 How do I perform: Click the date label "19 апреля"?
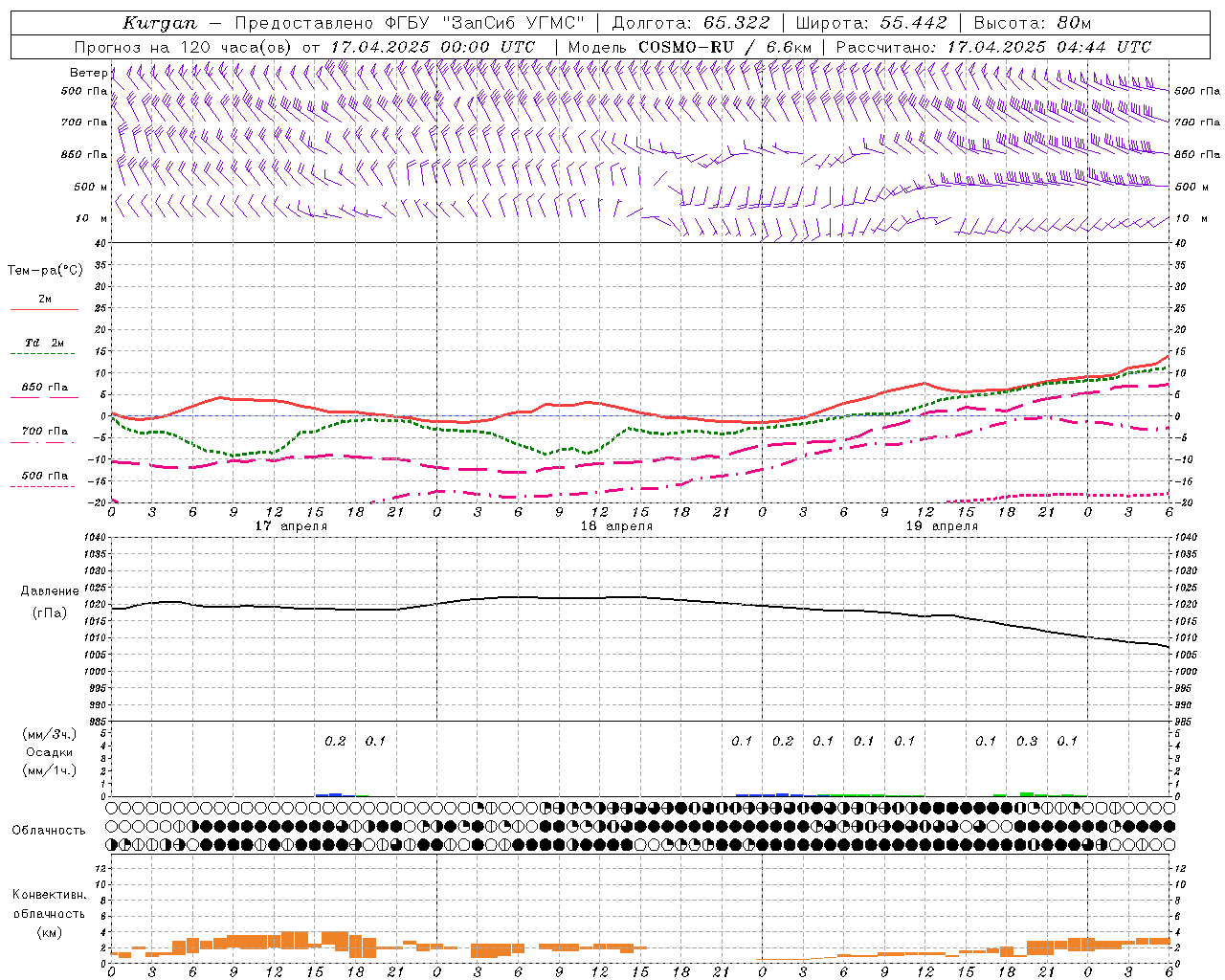942,526
